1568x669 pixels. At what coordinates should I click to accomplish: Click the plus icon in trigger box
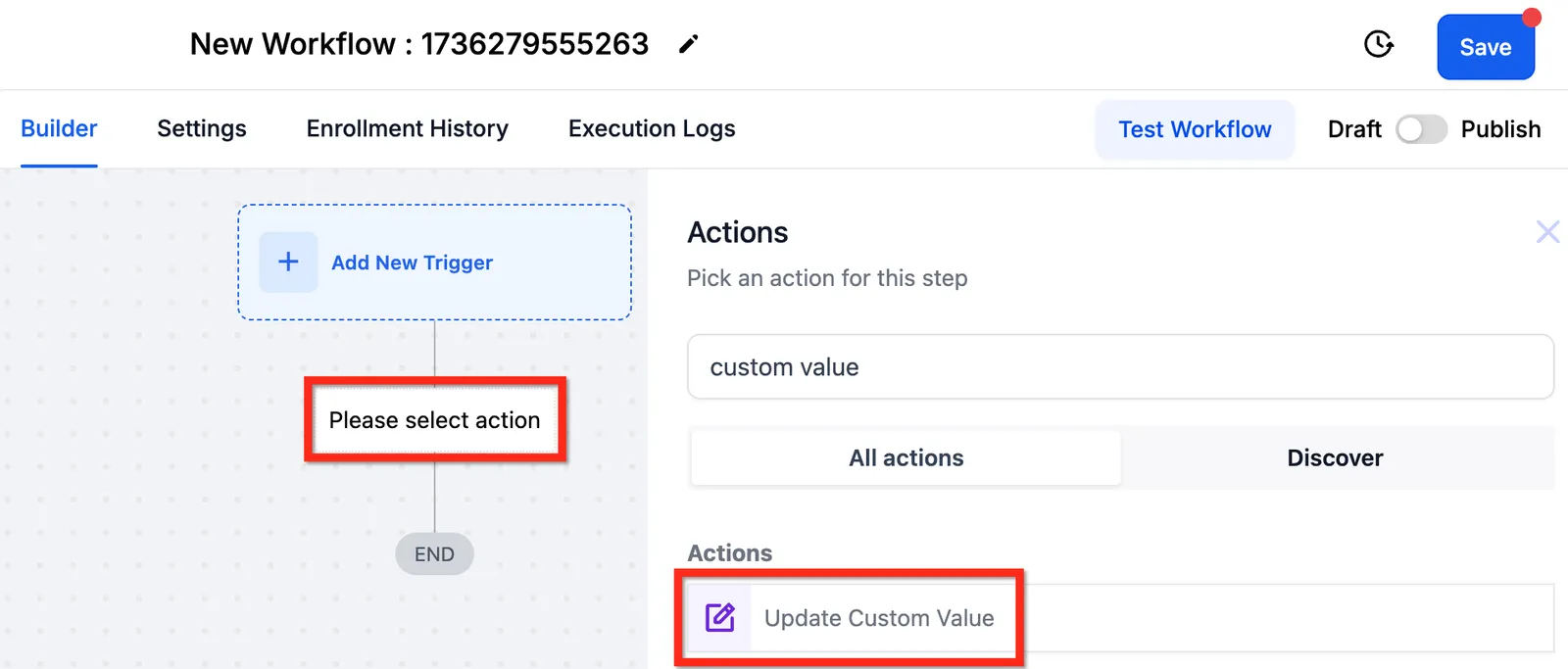(288, 262)
